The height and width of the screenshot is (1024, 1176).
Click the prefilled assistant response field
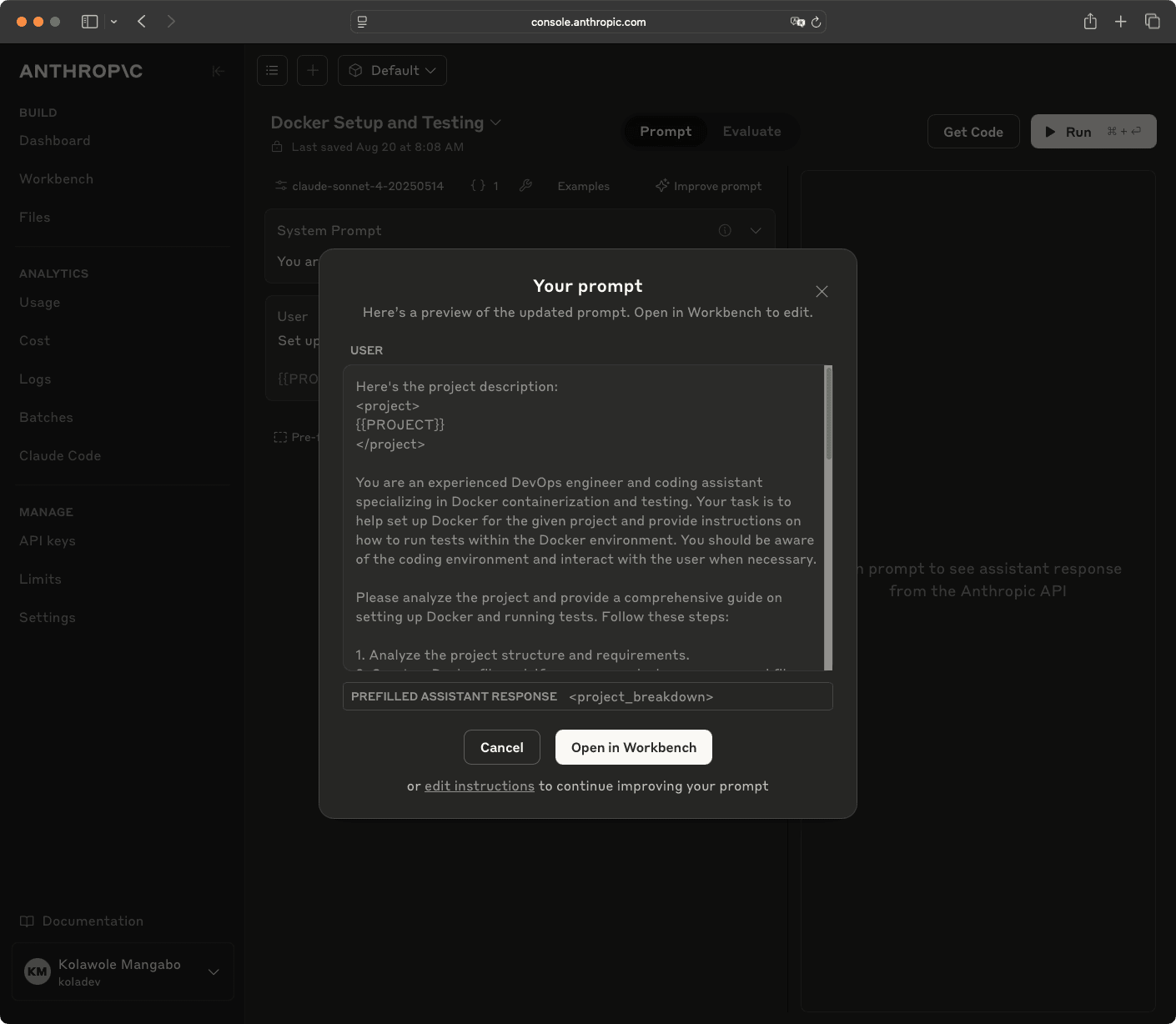tap(587, 696)
